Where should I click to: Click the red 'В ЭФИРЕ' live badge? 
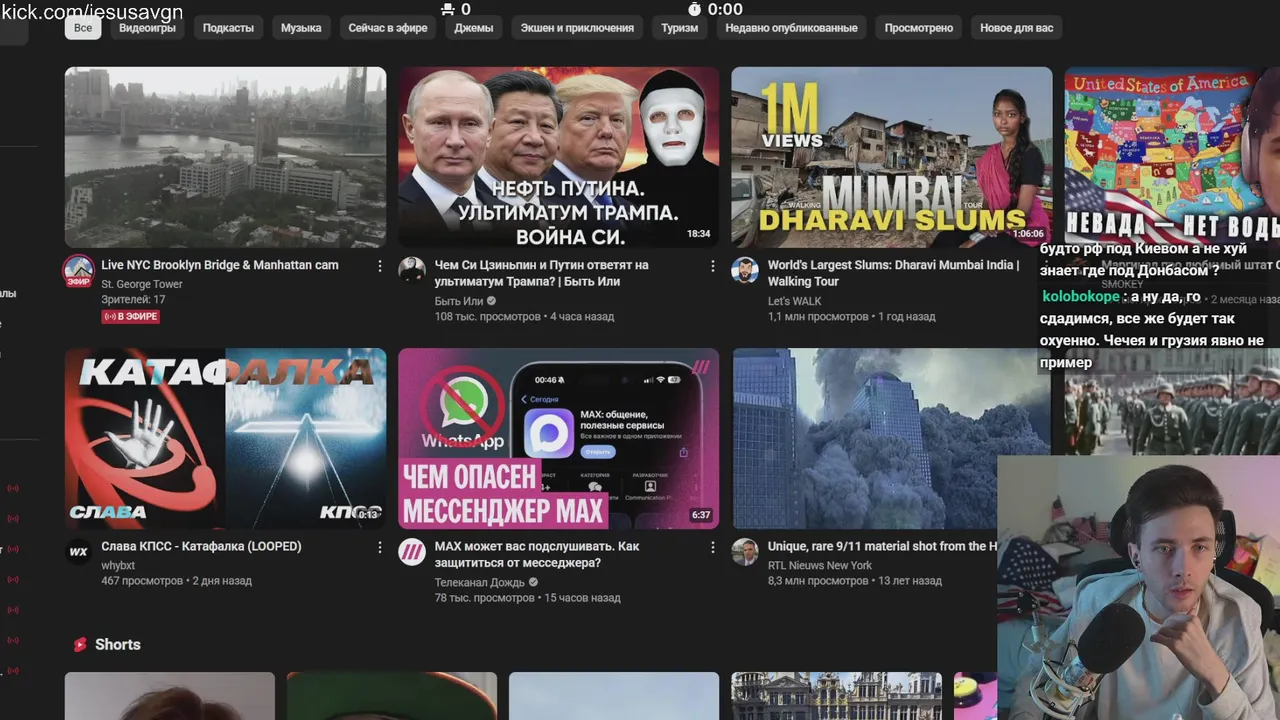tap(130, 317)
